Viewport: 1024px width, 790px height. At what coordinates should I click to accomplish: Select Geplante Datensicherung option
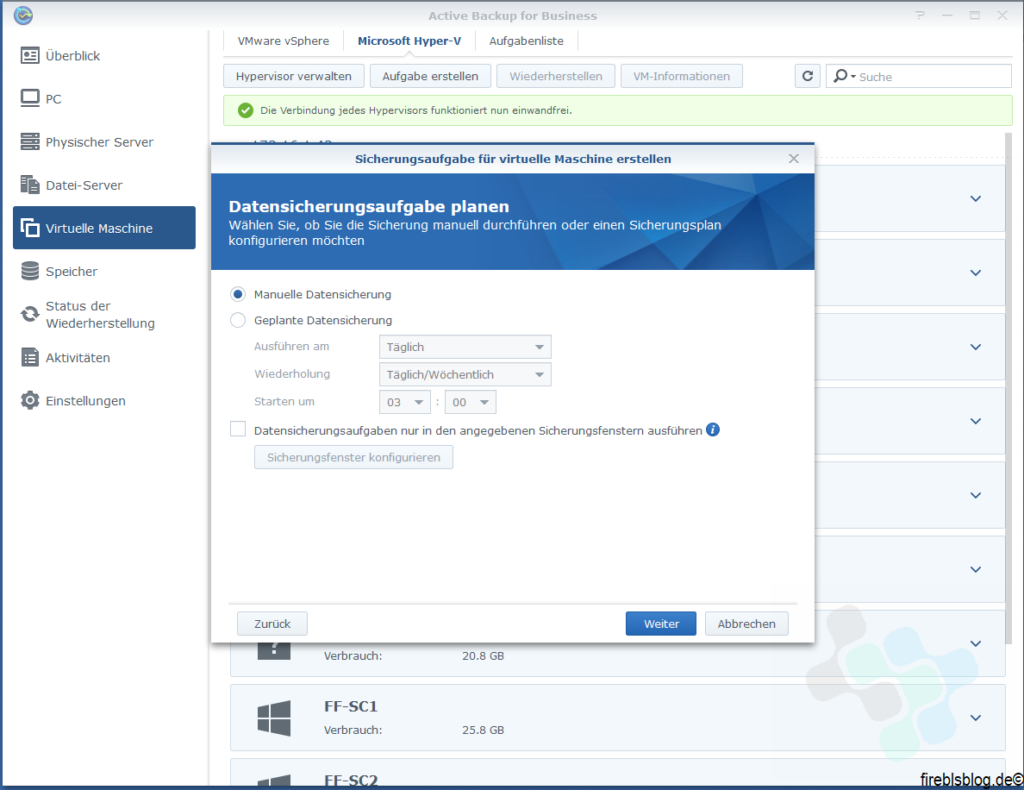coord(238,320)
